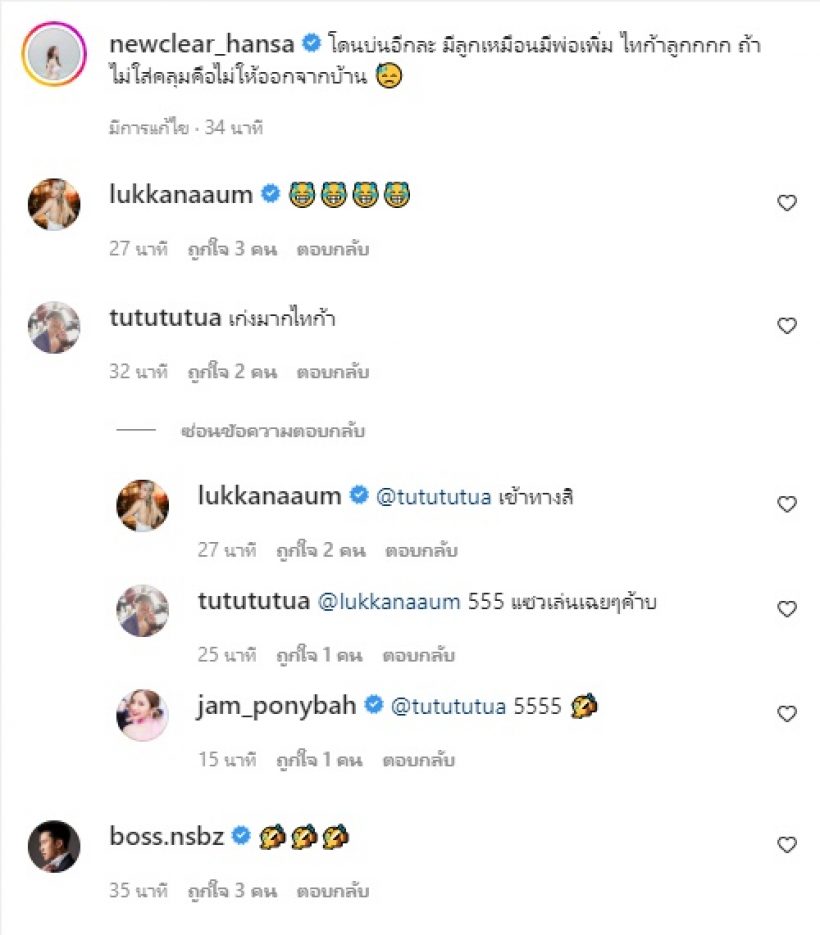Click boss.nsbz's profile avatar
Image resolution: width=820 pixels, height=935 pixels.
[x=54, y=846]
